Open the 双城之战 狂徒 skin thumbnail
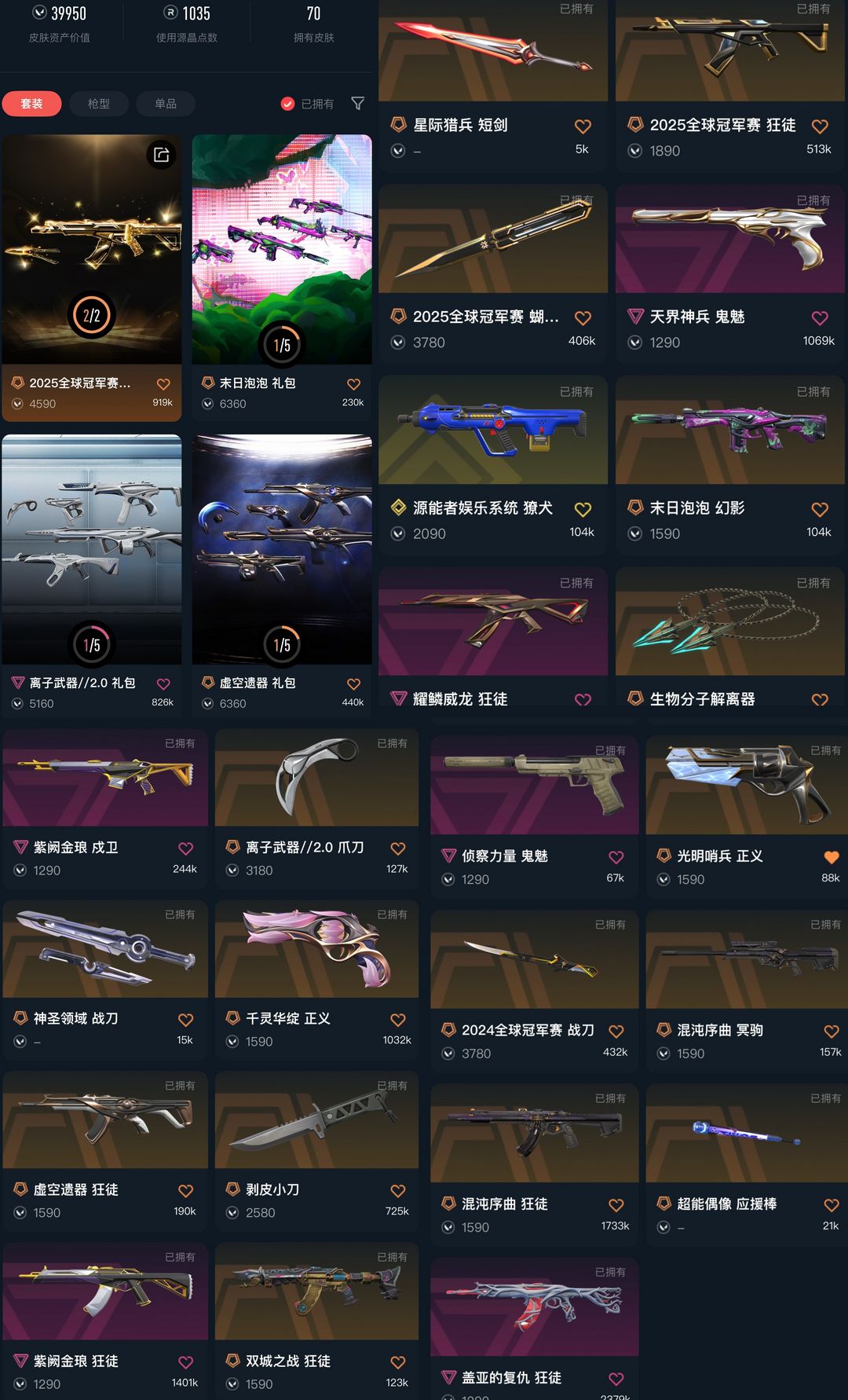This screenshot has width=848, height=1400. pyautogui.click(x=316, y=1291)
